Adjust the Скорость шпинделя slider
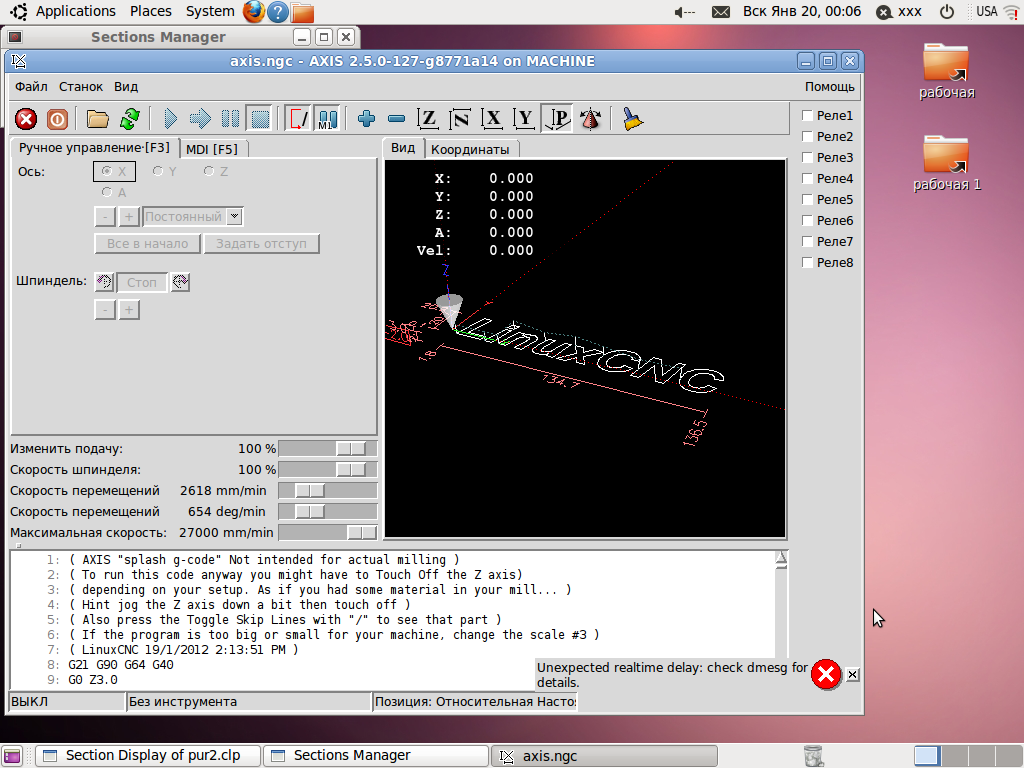The width and height of the screenshot is (1024, 768). [328, 470]
